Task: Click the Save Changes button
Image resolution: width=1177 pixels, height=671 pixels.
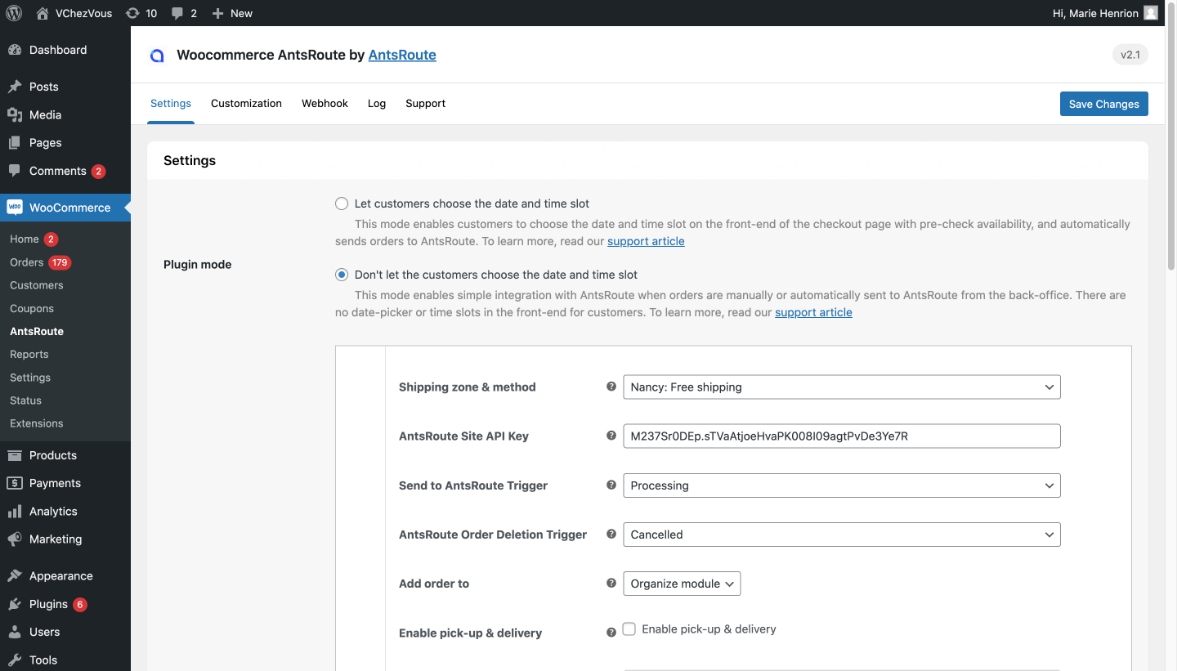Action: pyautogui.click(x=1103, y=104)
